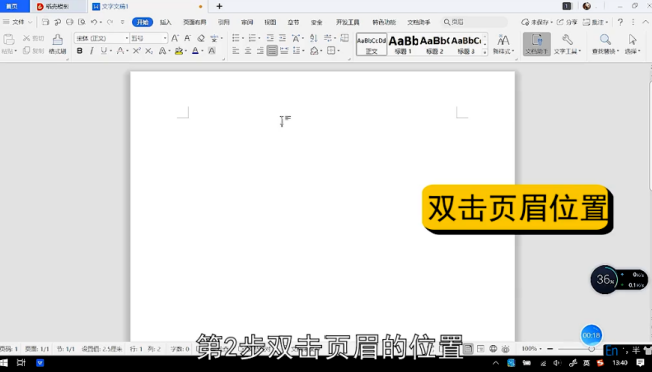Viewport: 652px width, 372px height.
Task: Toggle Italic formatting
Action: coord(91,51)
